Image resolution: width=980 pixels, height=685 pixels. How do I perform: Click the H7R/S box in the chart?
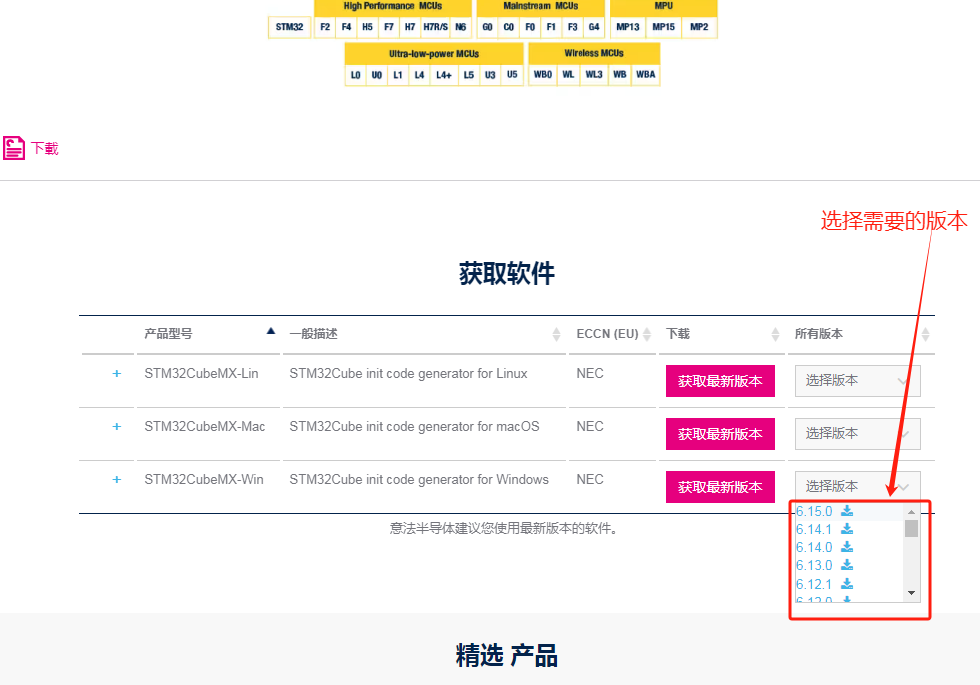click(435, 27)
